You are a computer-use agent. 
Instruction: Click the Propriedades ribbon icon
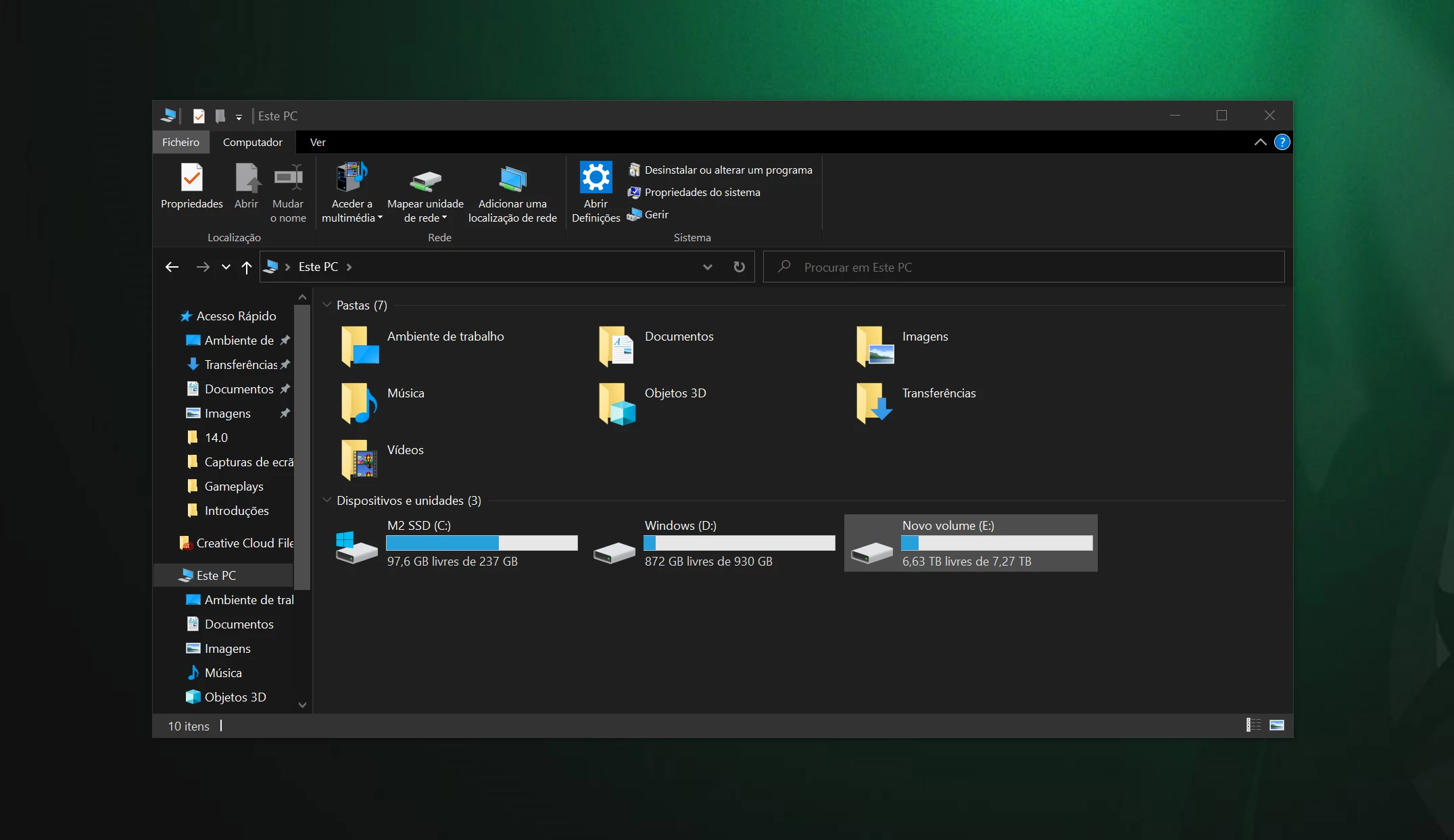point(192,179)
